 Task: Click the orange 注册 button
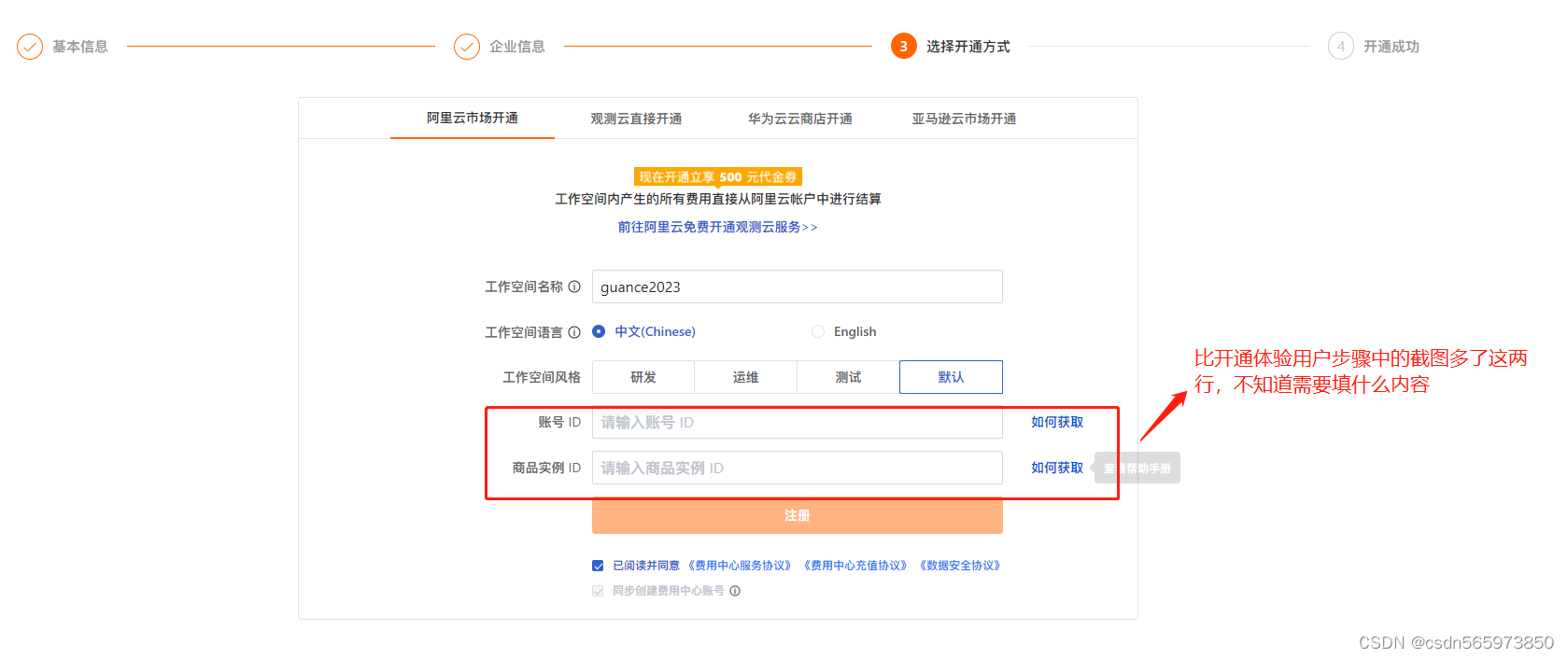tap(798, 515)
